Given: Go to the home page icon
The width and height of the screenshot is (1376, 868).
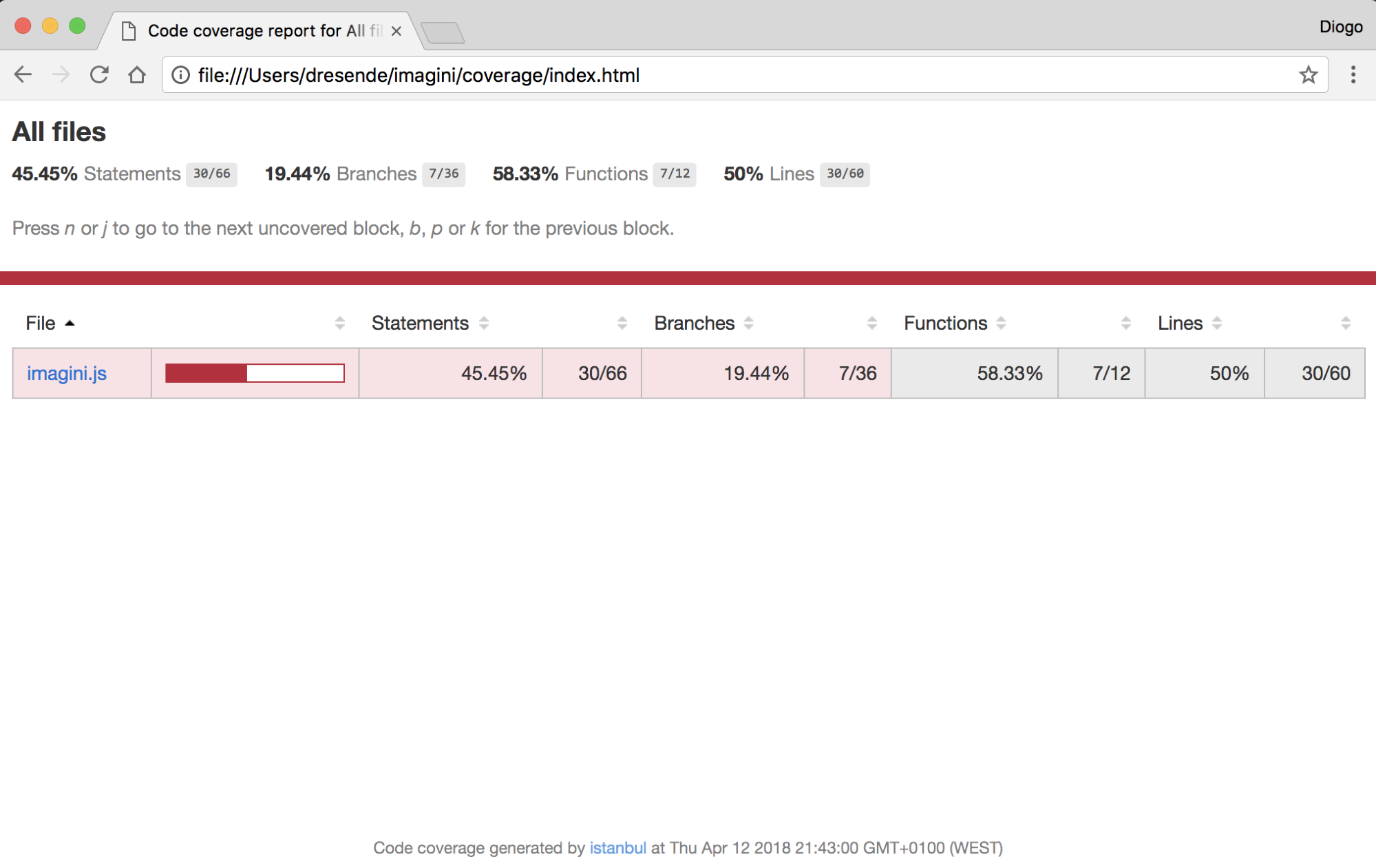Looking at the screenshot, I should click(137, 74).
